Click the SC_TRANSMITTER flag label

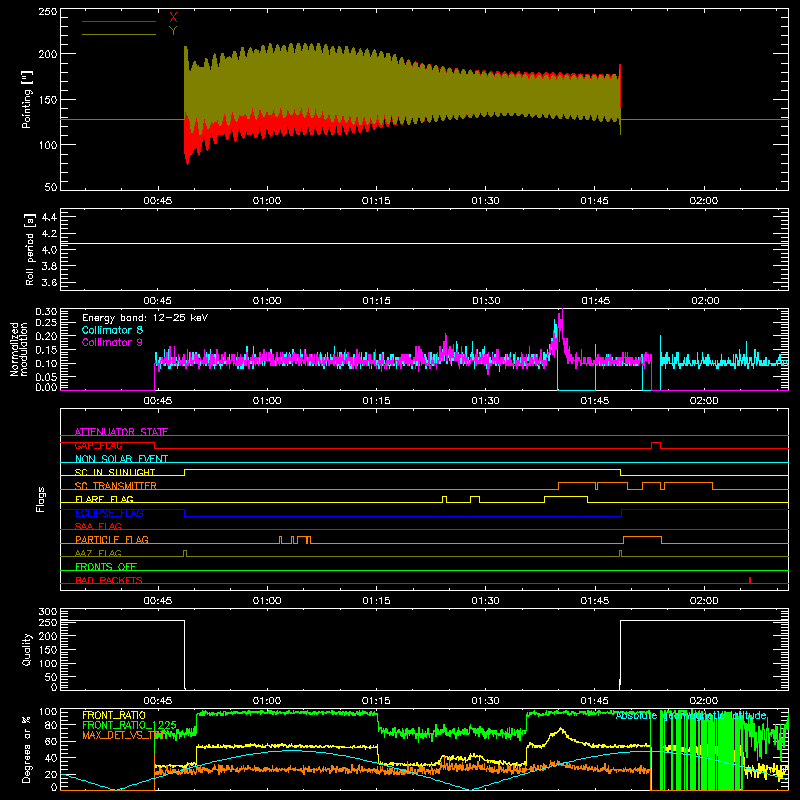click(115, 485)
